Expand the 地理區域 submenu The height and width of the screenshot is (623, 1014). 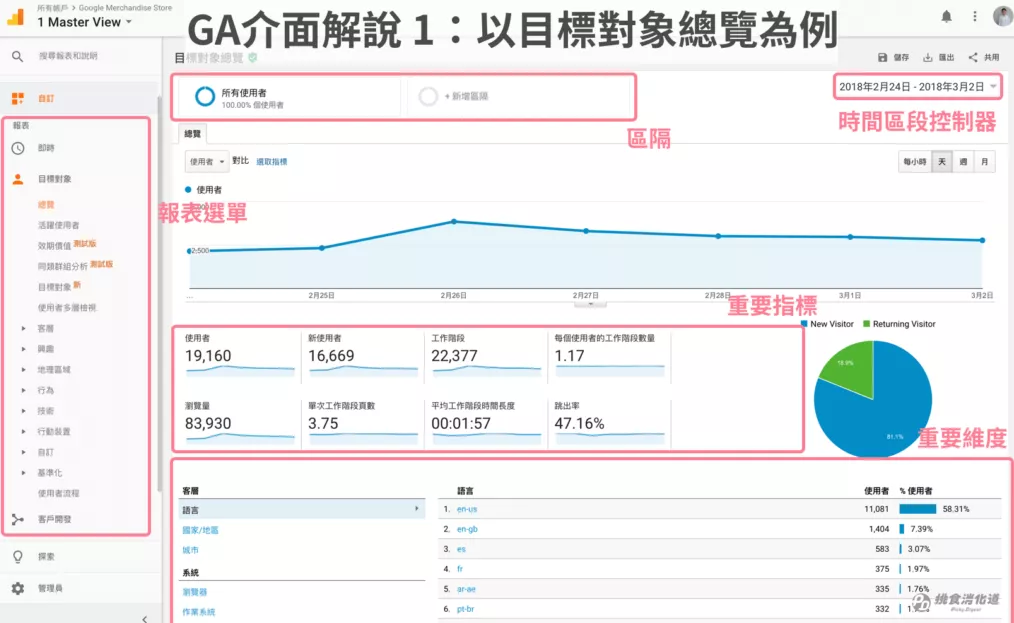24,370
